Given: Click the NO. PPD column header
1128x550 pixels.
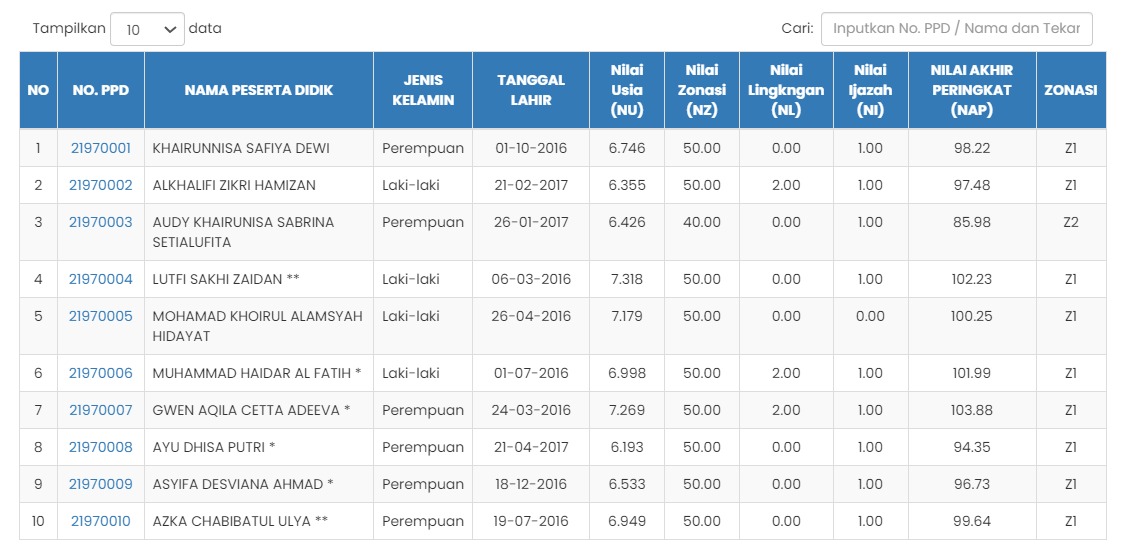Looking at the screenshot, I should click(x=101, y=90).
